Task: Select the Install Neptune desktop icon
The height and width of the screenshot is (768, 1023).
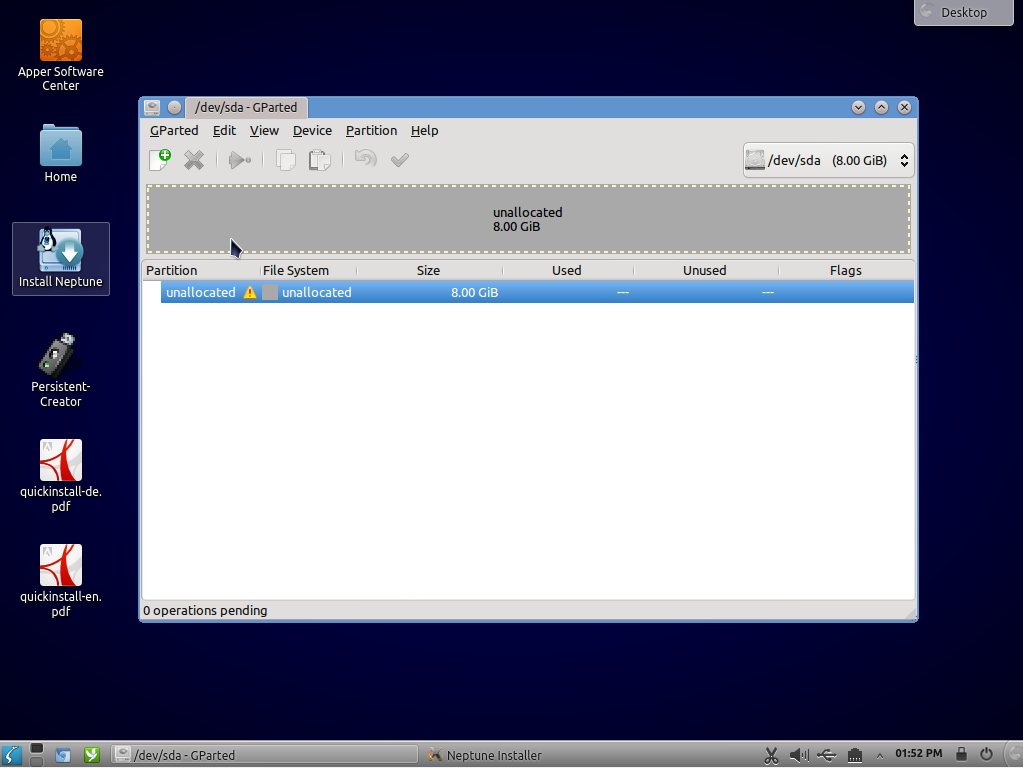Action: [x=61, y=258]
